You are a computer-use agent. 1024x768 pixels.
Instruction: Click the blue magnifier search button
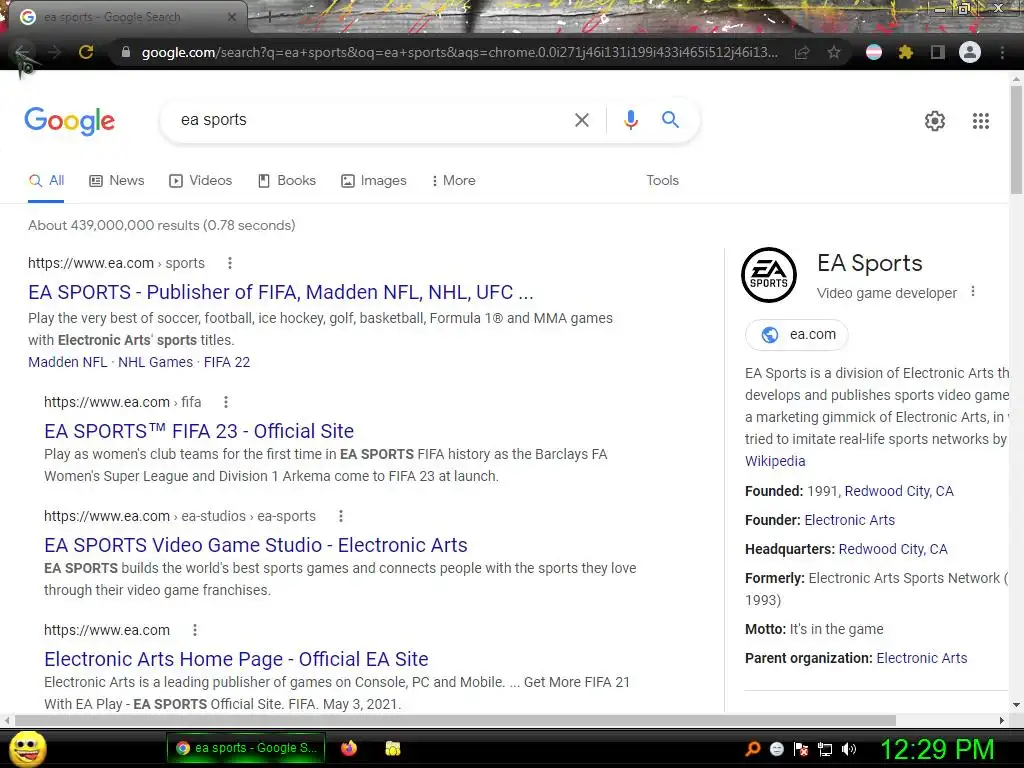coord(670,120)
